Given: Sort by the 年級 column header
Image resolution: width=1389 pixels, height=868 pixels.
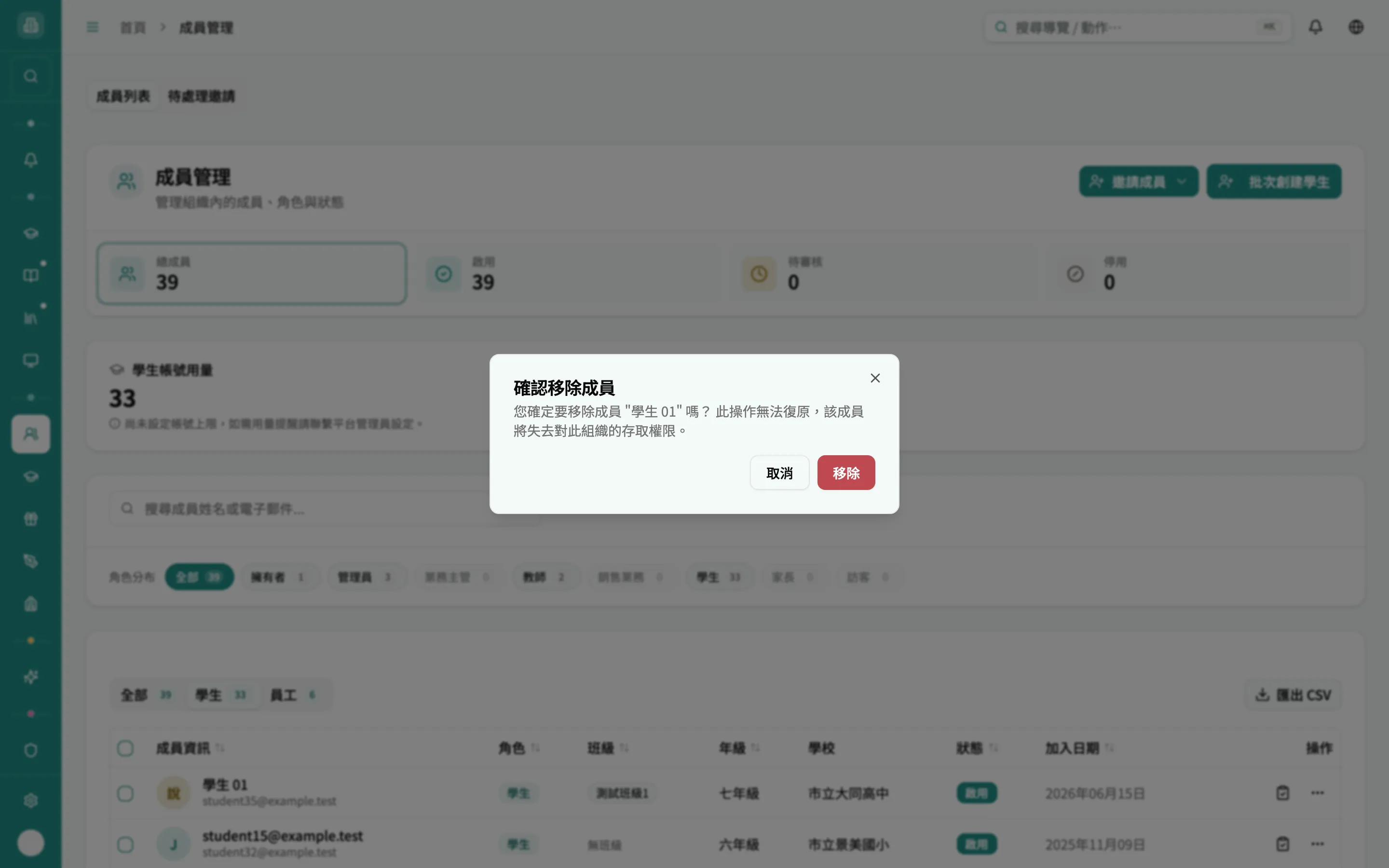Looking at the screenshot, I should (739, 748).
